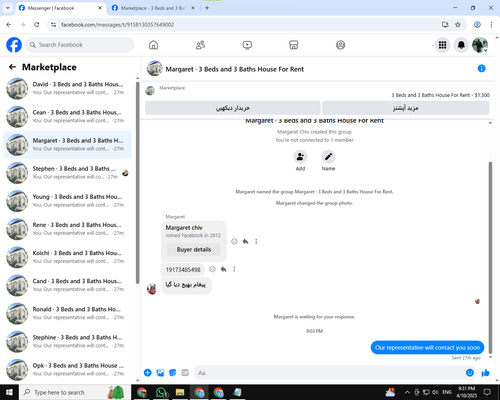Choose a sticker in composer

click(x=173, y=373)
